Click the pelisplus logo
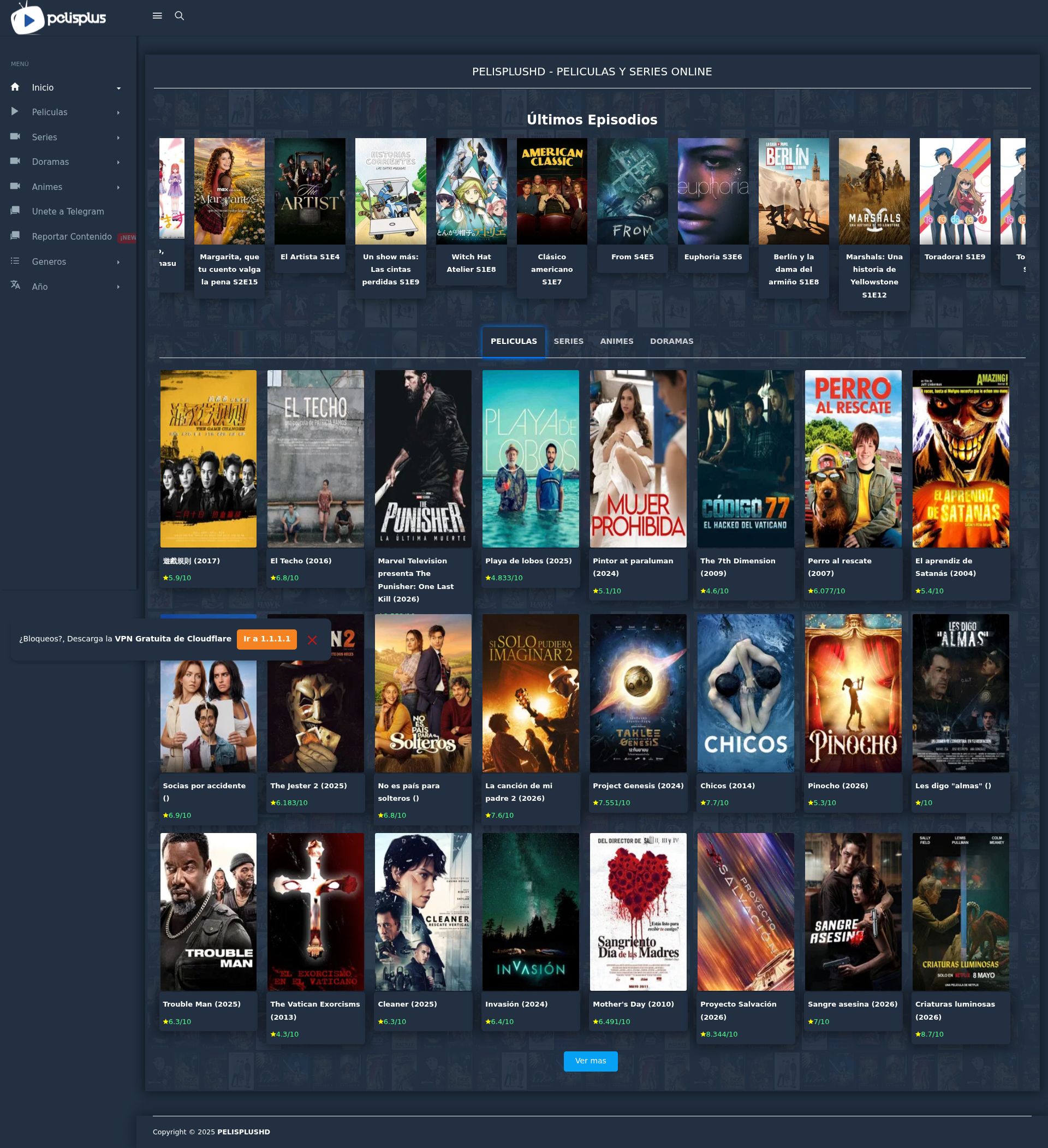1048x1148 pixels. (58, 18)
